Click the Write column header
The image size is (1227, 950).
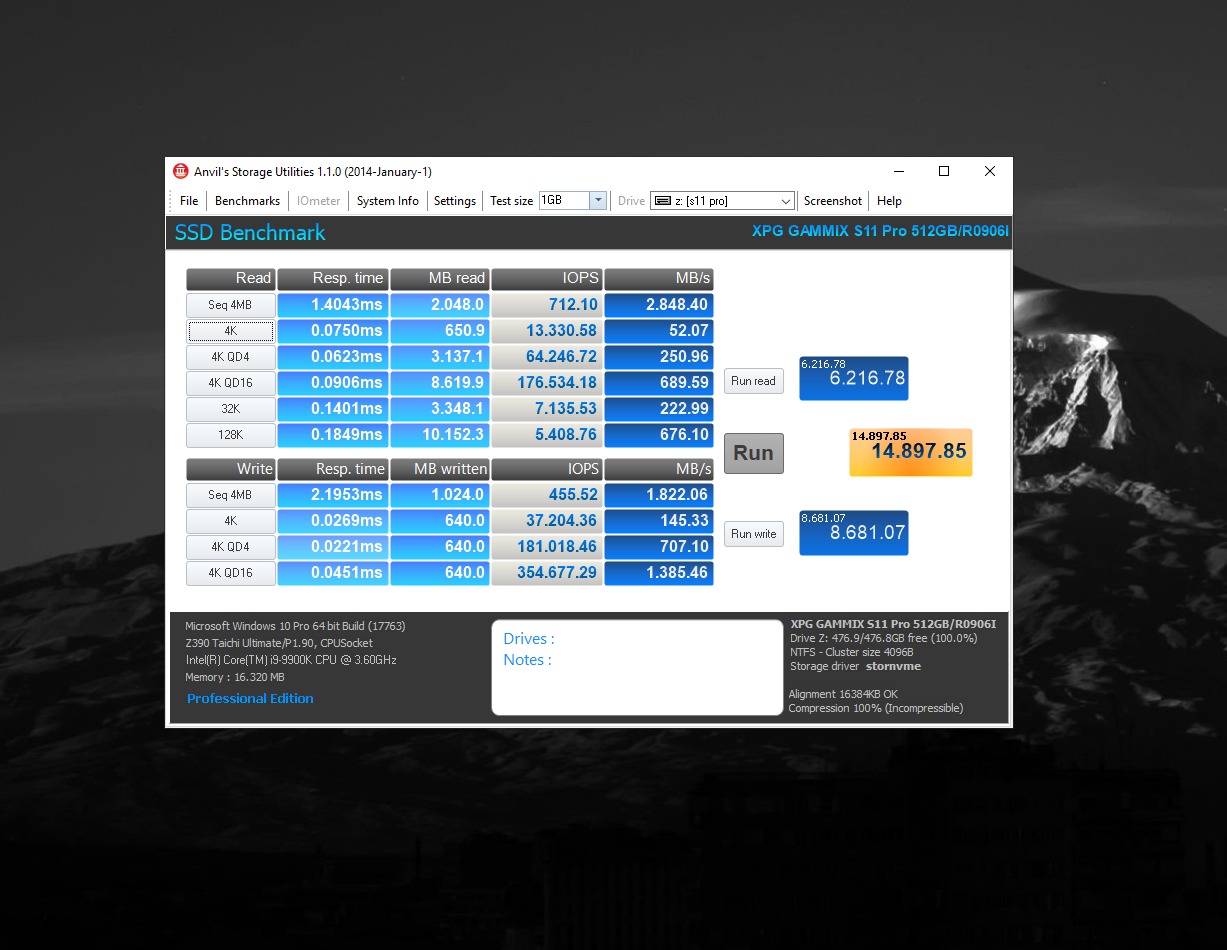coord(231,469)
